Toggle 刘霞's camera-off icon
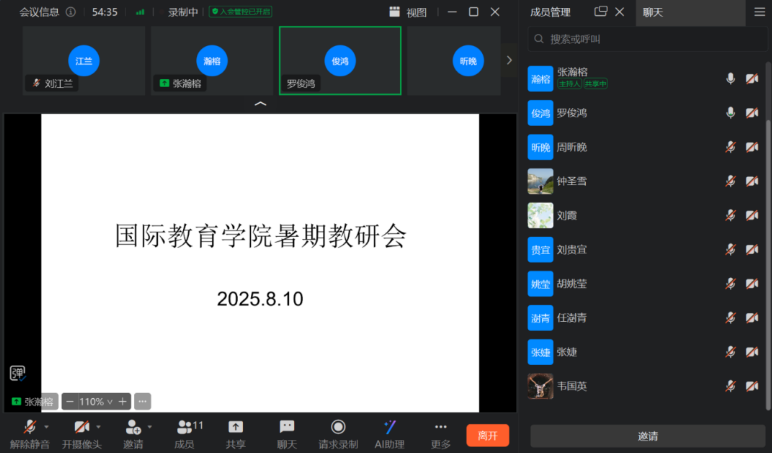Image resolution: width=772 pixels, height=453 pixels. pyautogui.click(x=752, y=215)
